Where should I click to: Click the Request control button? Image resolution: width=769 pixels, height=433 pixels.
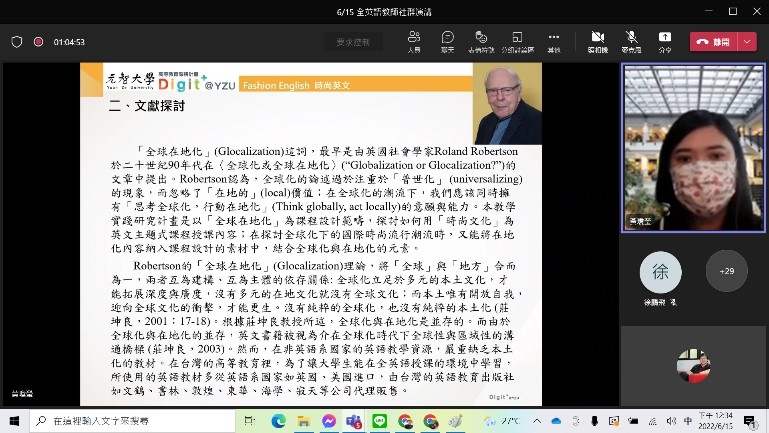(x=352, y=42)
